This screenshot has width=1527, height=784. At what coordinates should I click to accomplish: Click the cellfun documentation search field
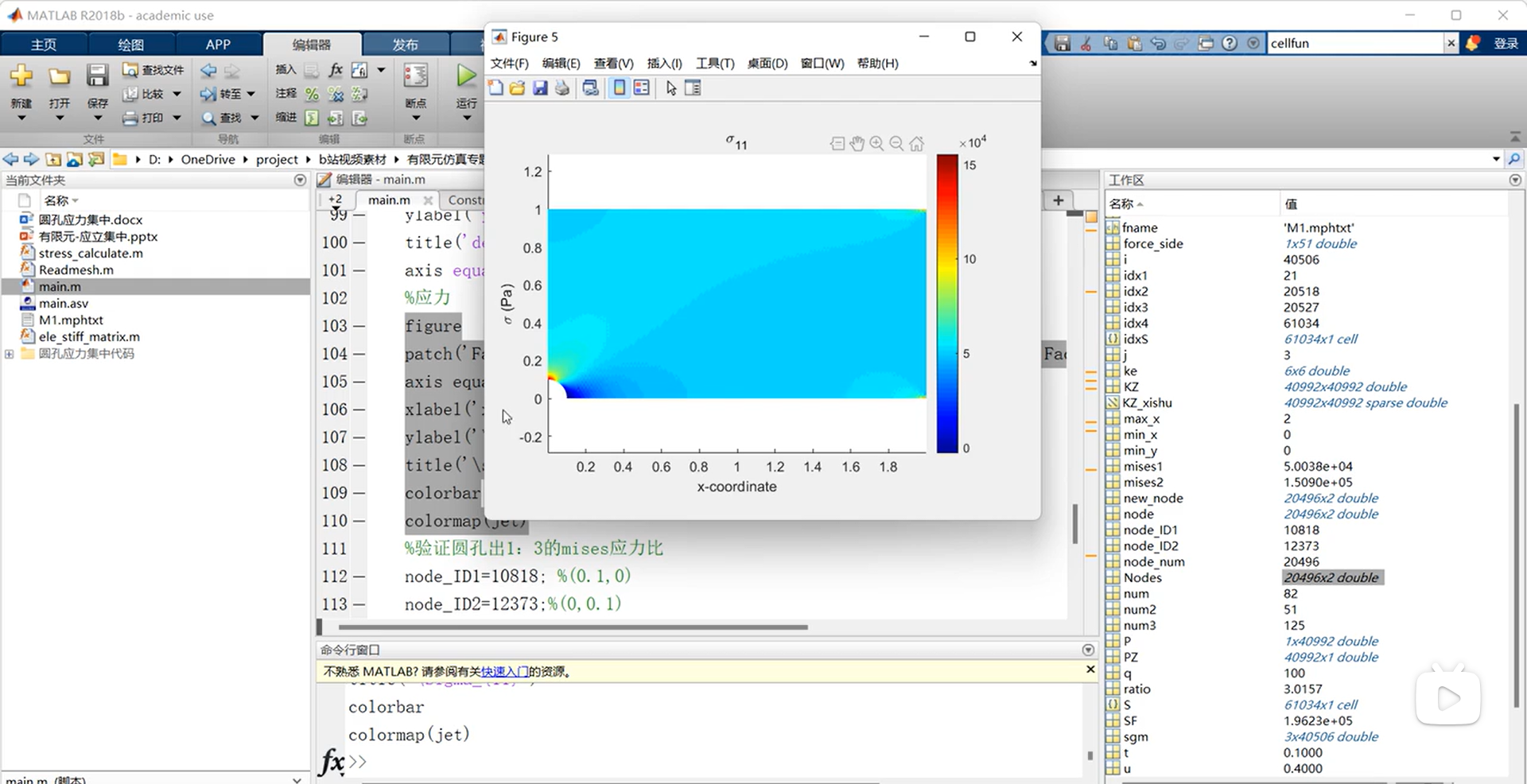pyautogui.click(x=1354, y=43)
